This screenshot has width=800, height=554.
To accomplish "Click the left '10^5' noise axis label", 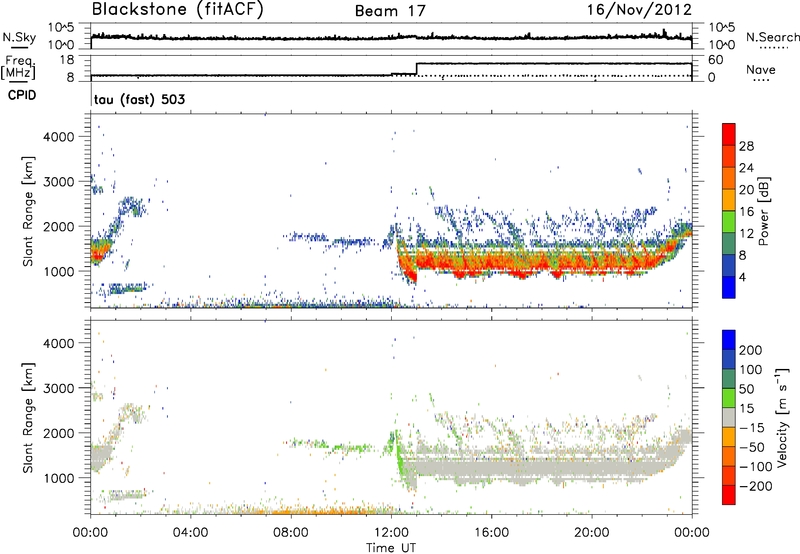I will click(x=61, y=28).
